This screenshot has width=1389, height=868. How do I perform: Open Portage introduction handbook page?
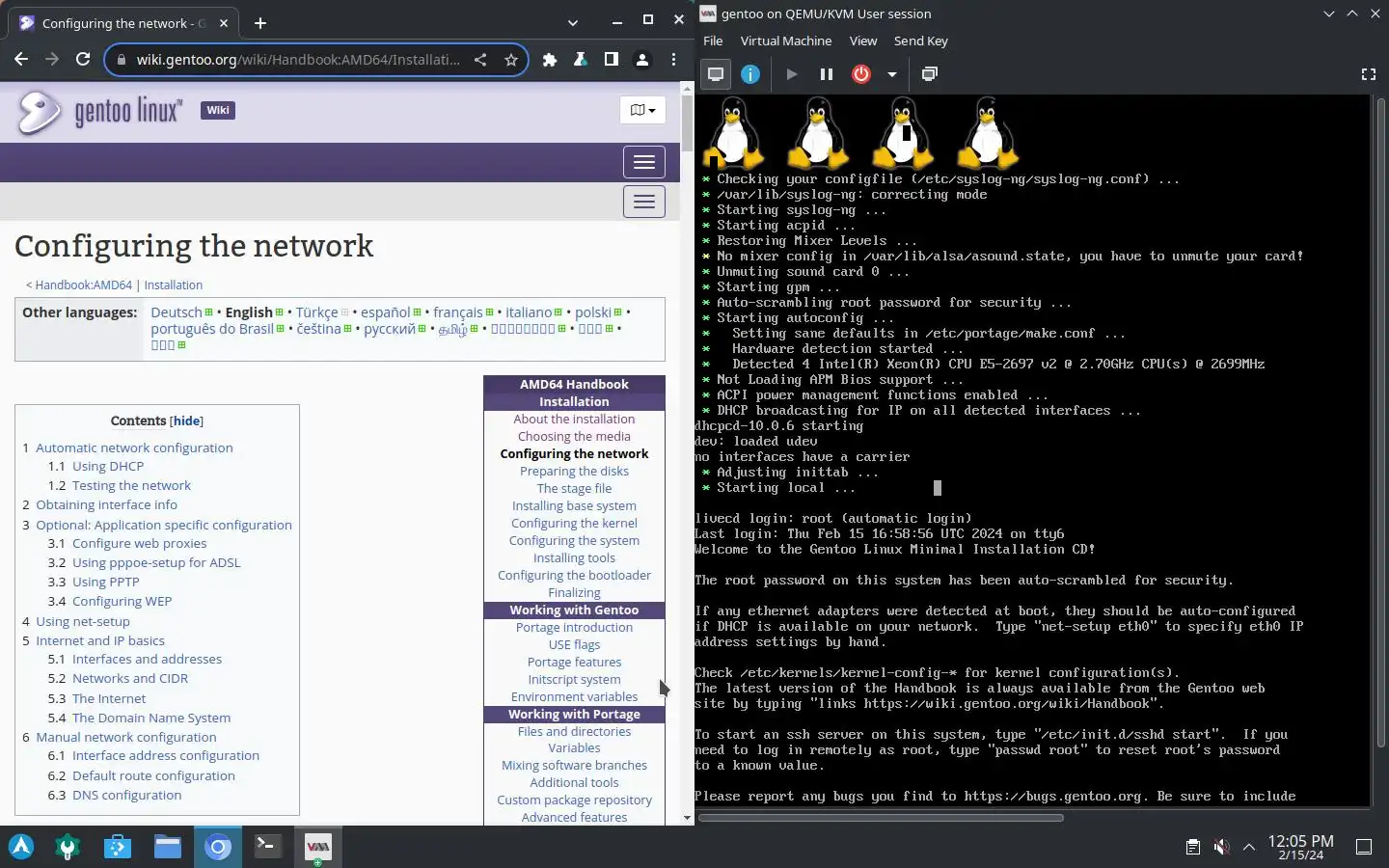(574, 628)
